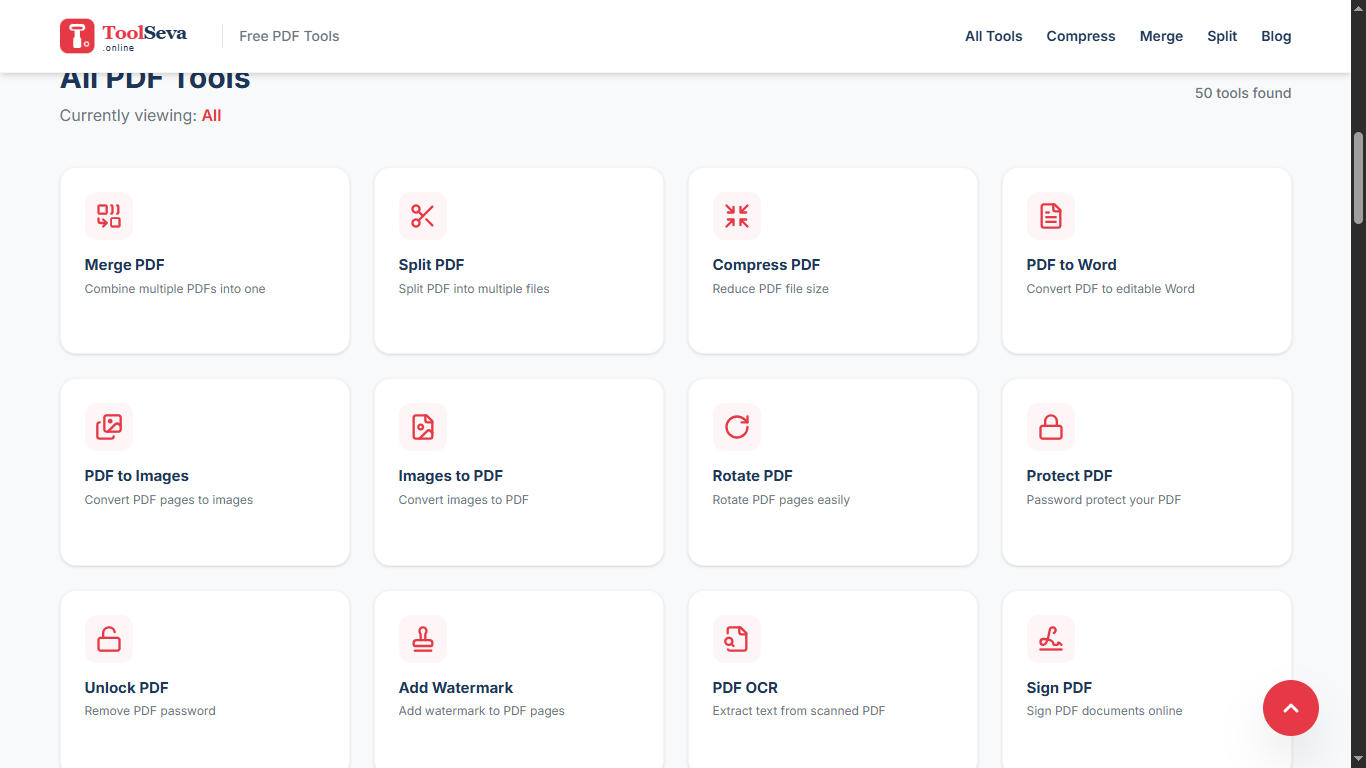Open the Split navigation link
The width and height of the screenshot is (1366, 768).
(x=1222, y=36)
